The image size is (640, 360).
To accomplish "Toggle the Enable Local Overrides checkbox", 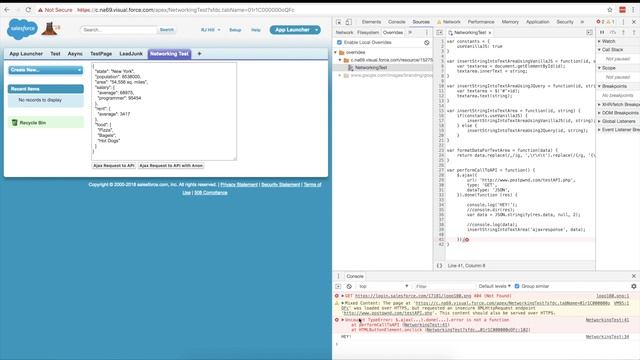I will pyautogui.click(x=339, y=42).
